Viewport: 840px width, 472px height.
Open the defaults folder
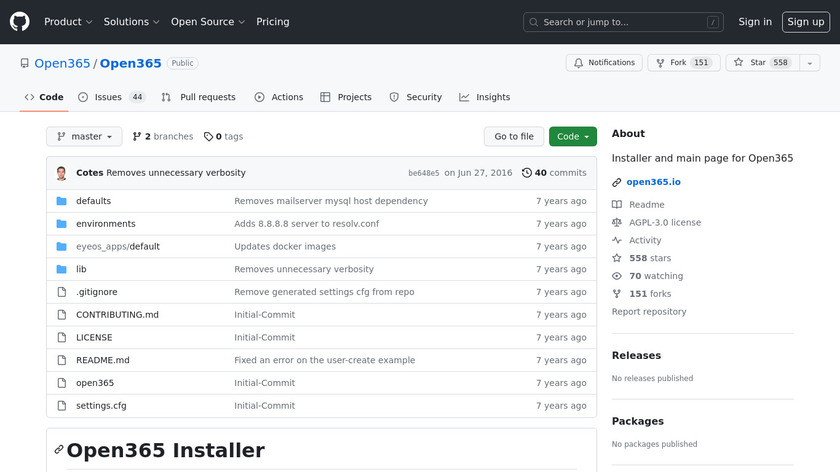(x=93, y=201)
